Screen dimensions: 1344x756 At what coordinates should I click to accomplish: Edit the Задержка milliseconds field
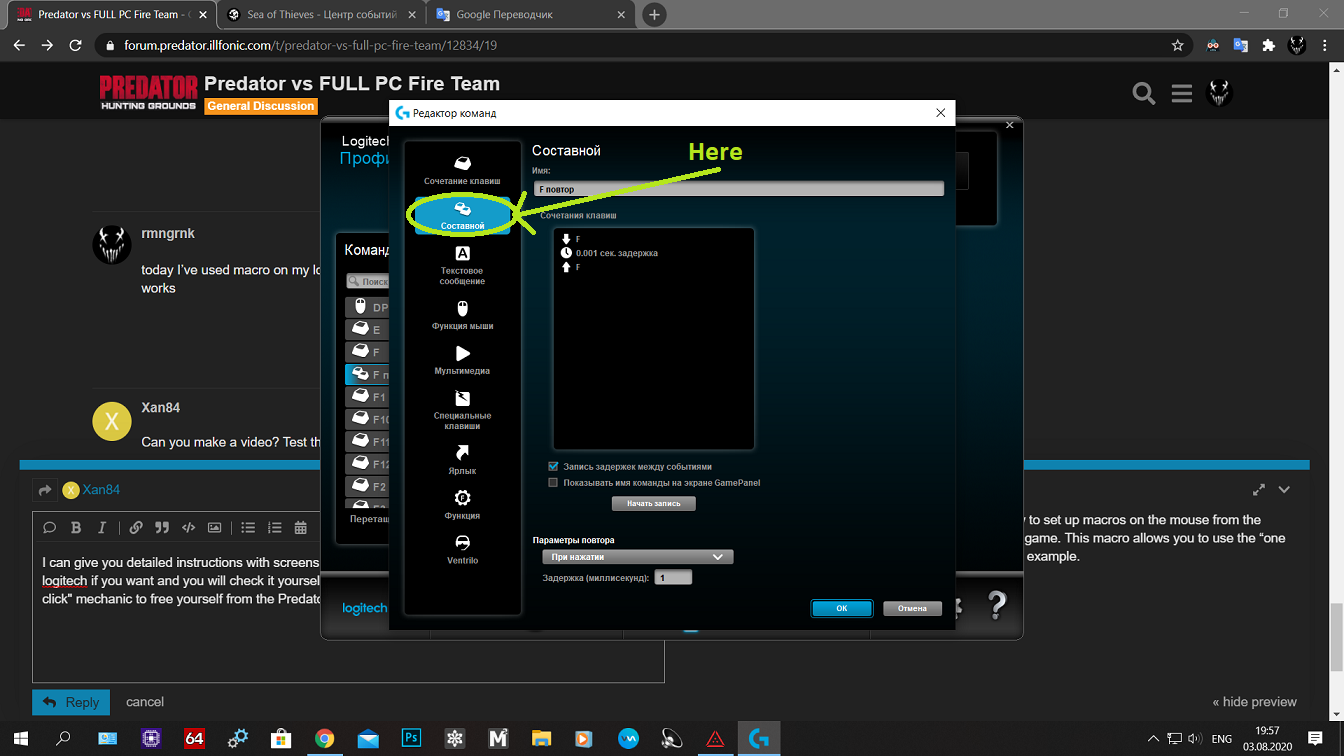tap(672, 578)
